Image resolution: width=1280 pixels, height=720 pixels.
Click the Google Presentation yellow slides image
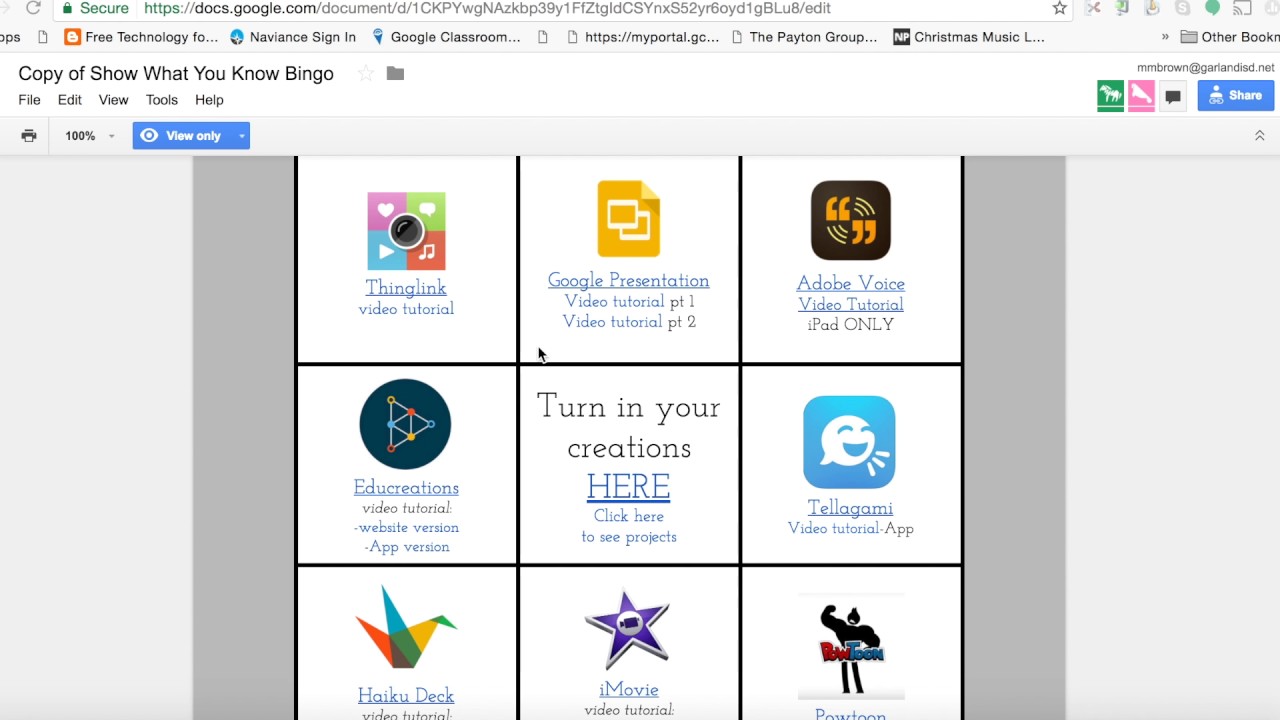(x=629, y=219)
